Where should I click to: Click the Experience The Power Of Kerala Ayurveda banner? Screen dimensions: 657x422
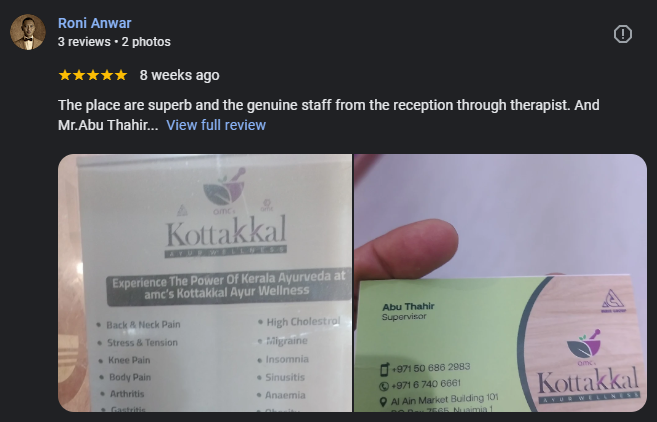[229, 286]
